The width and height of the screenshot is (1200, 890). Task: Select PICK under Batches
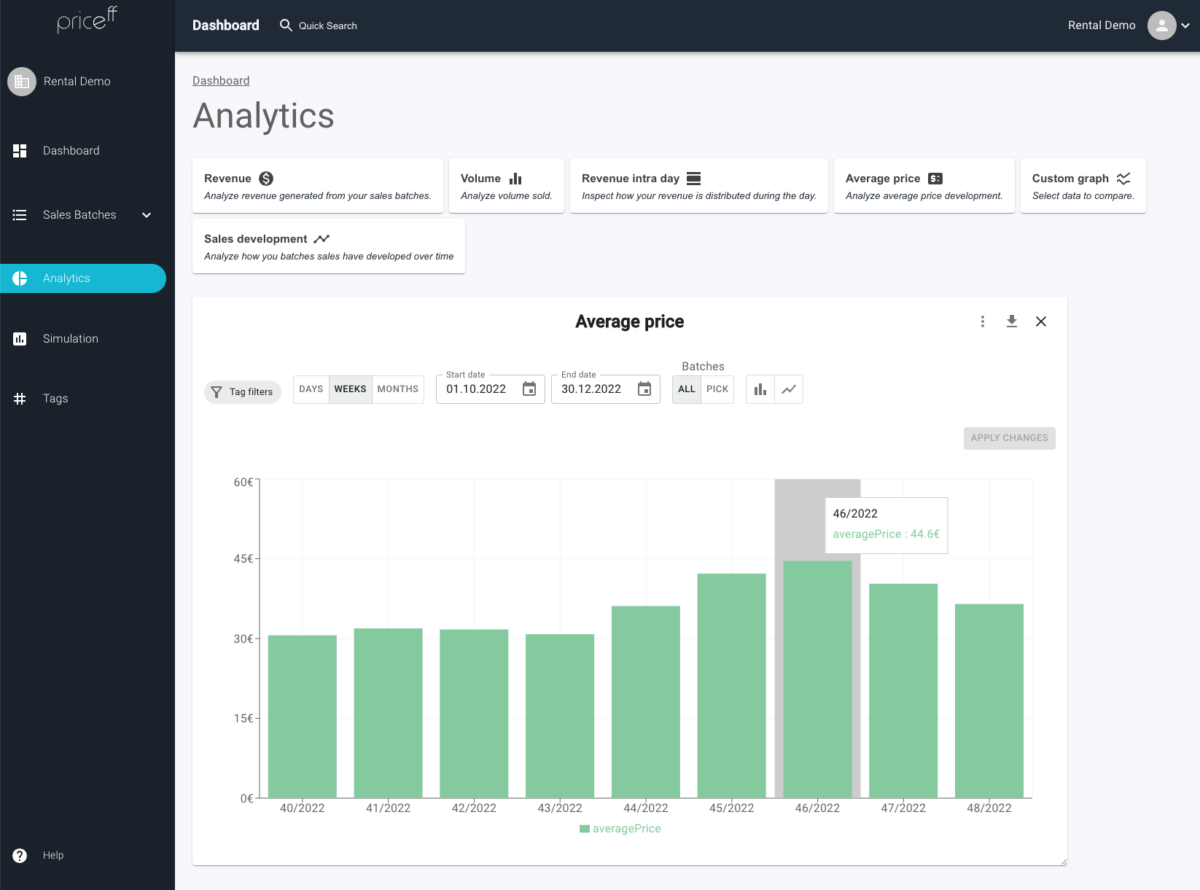tap(716, 389)
